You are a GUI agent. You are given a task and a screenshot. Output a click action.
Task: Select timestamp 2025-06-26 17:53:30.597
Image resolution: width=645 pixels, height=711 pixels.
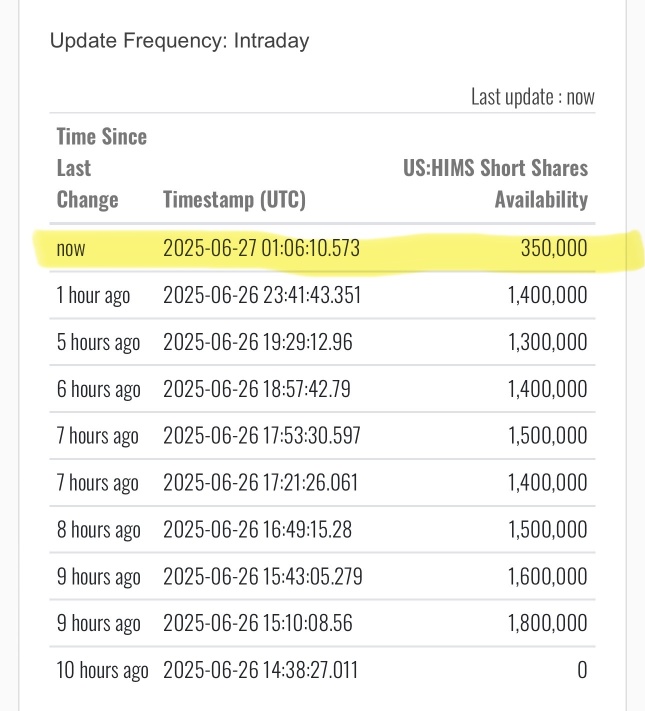262,436
